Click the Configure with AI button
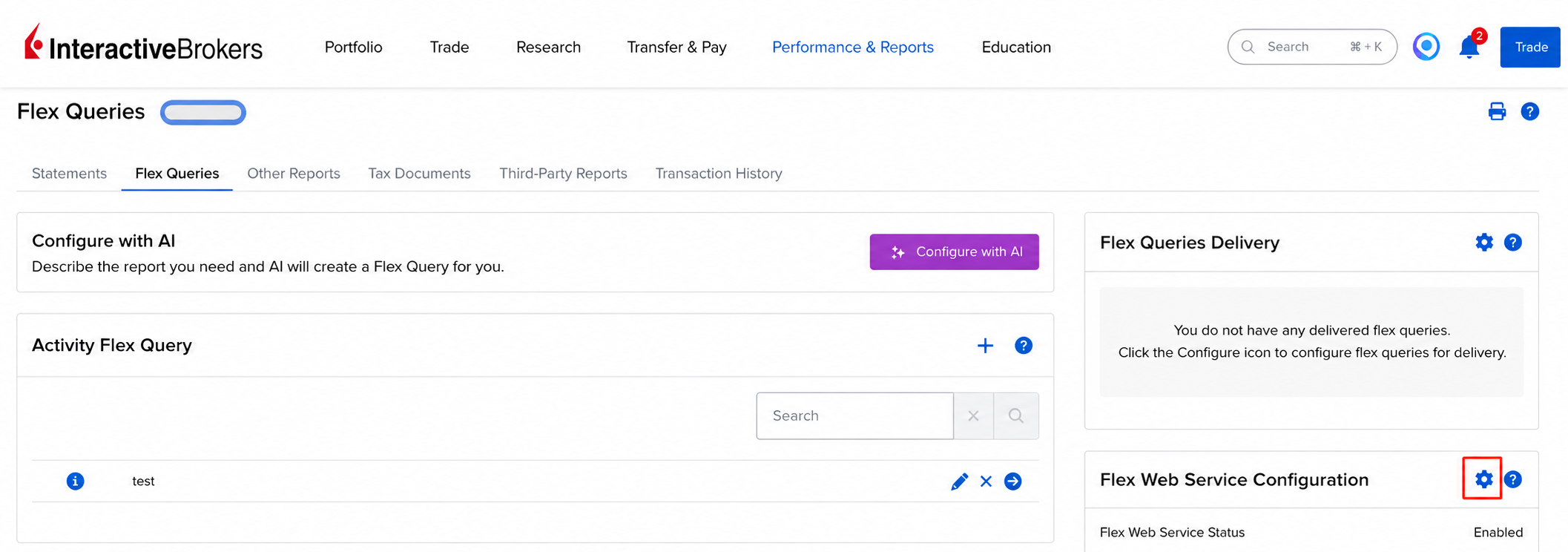The height and width of the screenshot is (552, 1568). point(954,252)
